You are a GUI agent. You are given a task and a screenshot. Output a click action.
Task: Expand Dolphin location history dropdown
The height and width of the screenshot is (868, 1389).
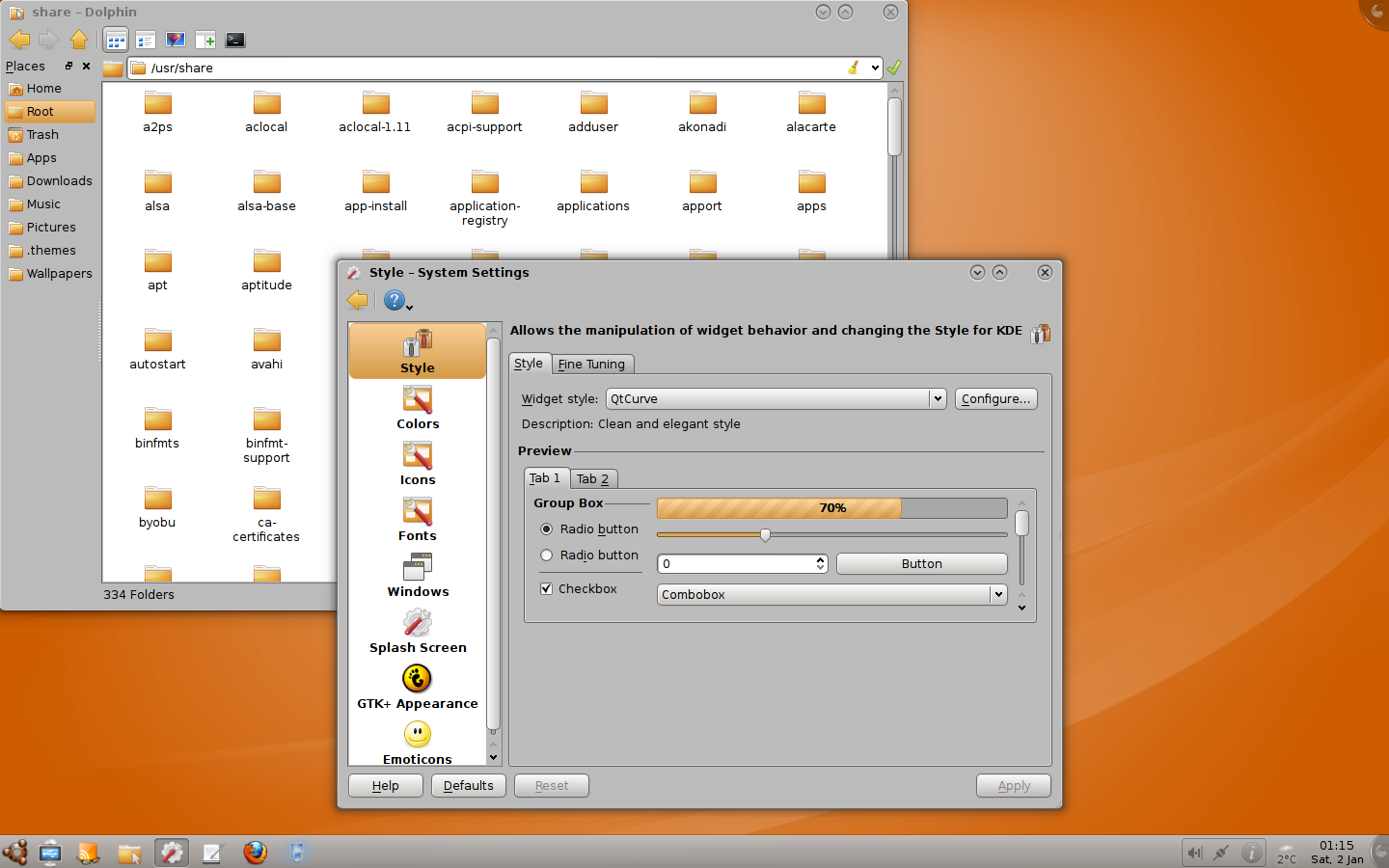click(875, 68)
